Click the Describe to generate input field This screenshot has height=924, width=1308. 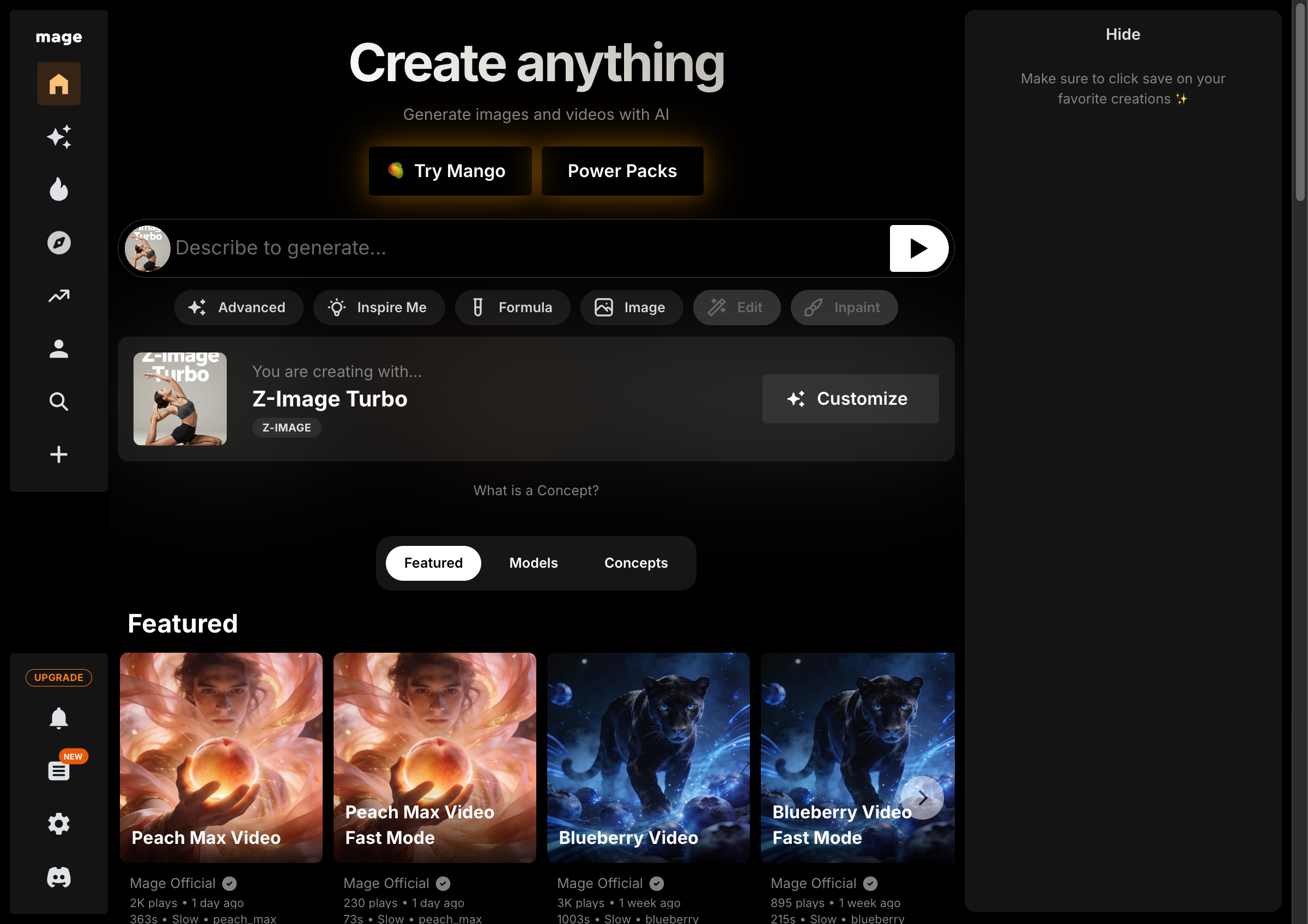[x=513, y=248]
